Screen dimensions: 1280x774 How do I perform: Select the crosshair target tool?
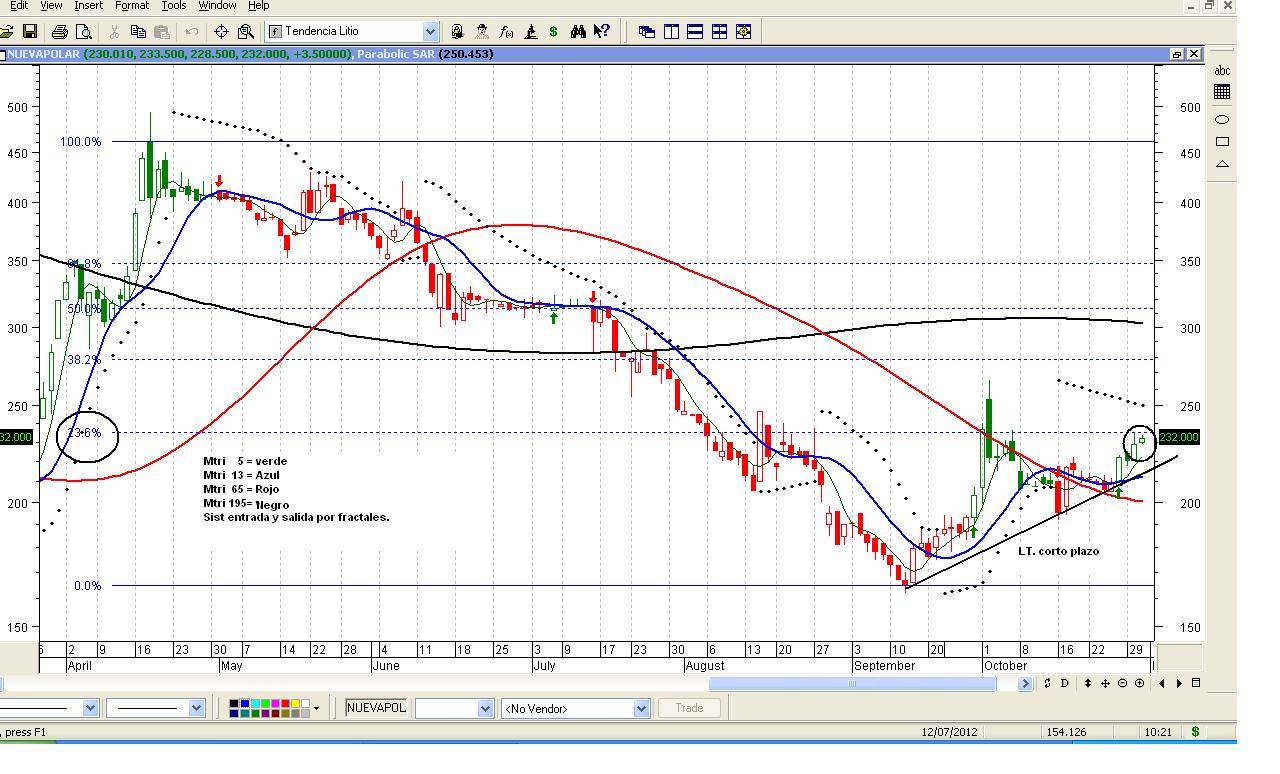[x=221, y=32]
